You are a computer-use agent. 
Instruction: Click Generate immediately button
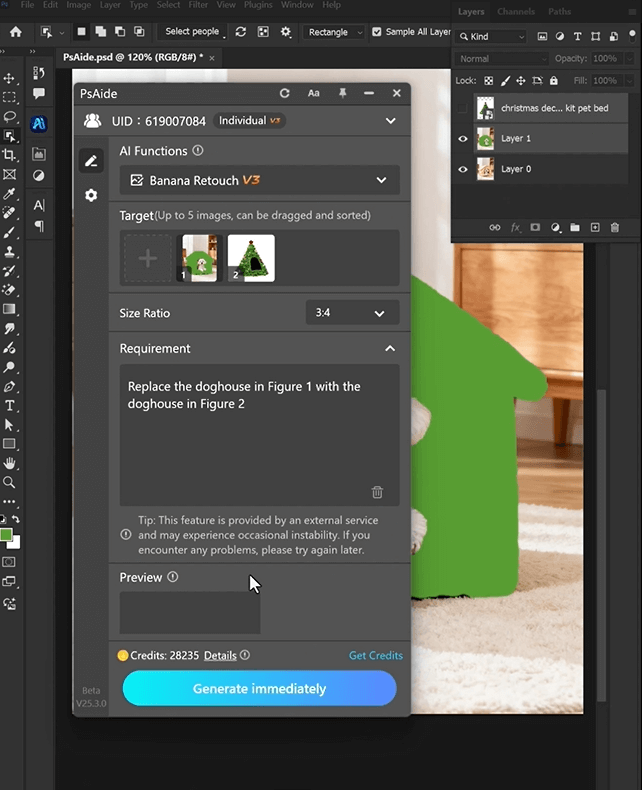tap(259, 688)
